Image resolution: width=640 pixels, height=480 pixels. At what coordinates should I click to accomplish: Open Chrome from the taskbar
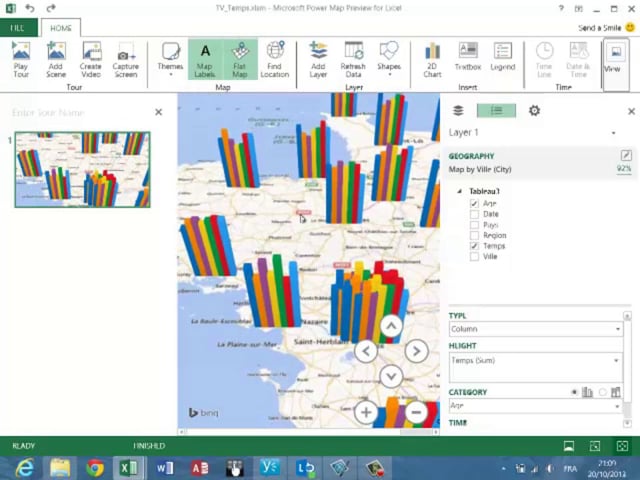(95, 468)
